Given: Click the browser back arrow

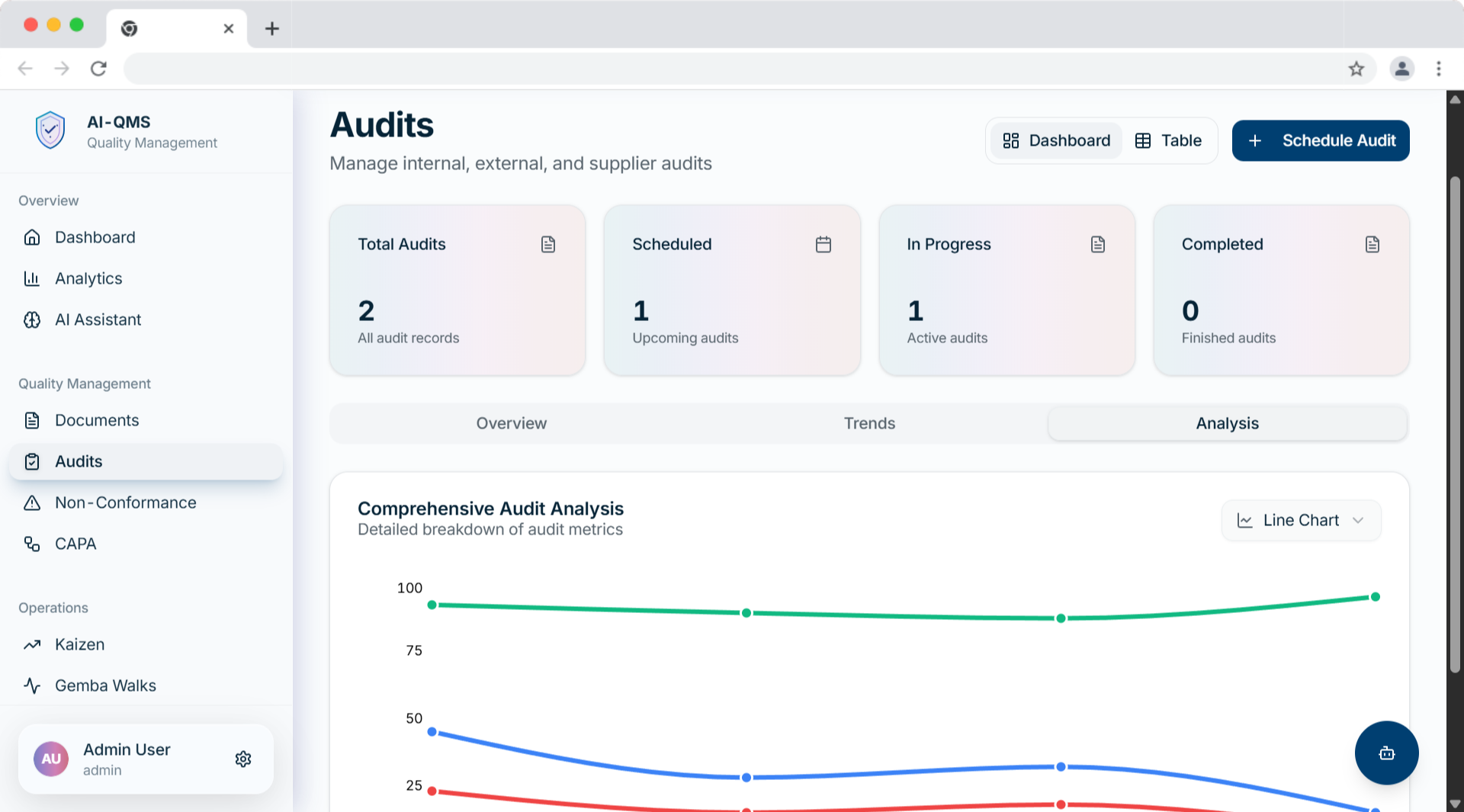Looking at the screenshot, I should (25, 69).
